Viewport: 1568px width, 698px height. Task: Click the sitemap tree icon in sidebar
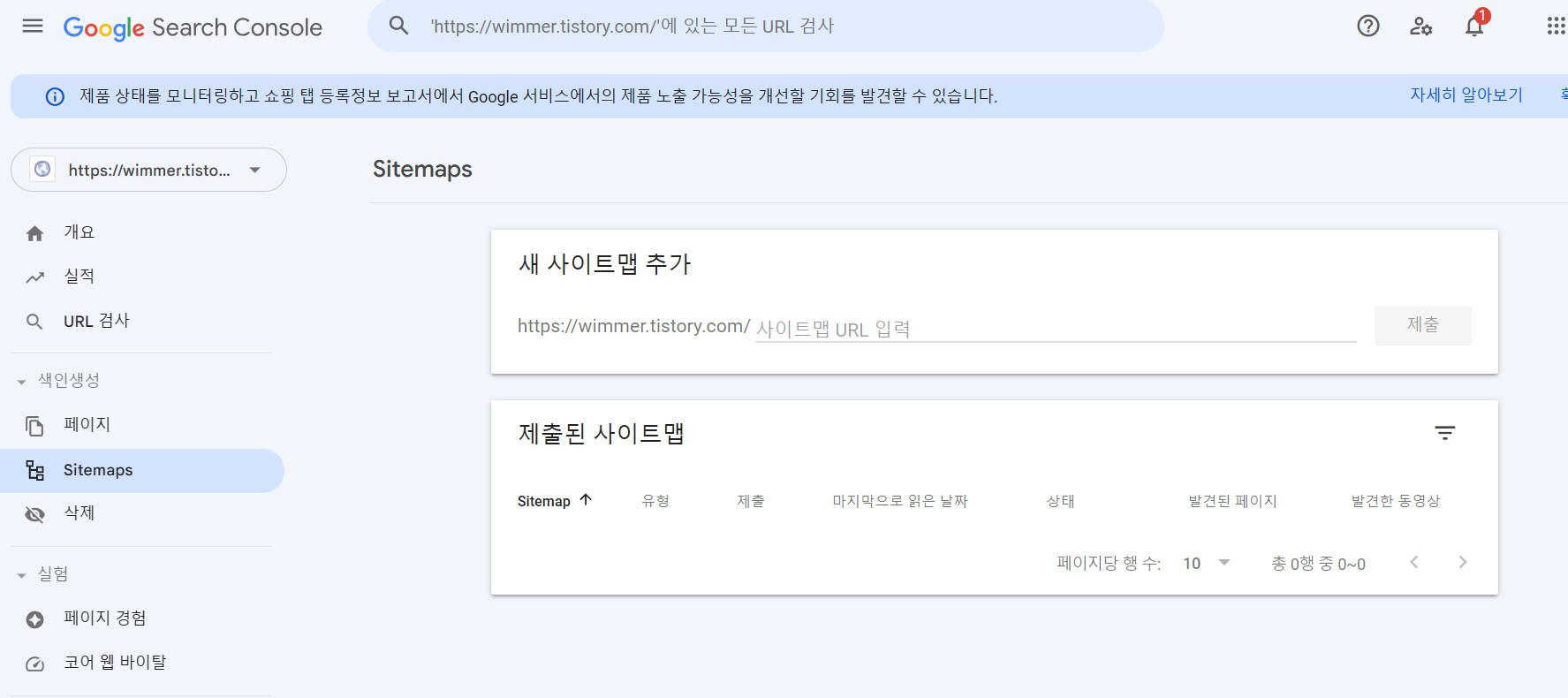click(34, 470)
